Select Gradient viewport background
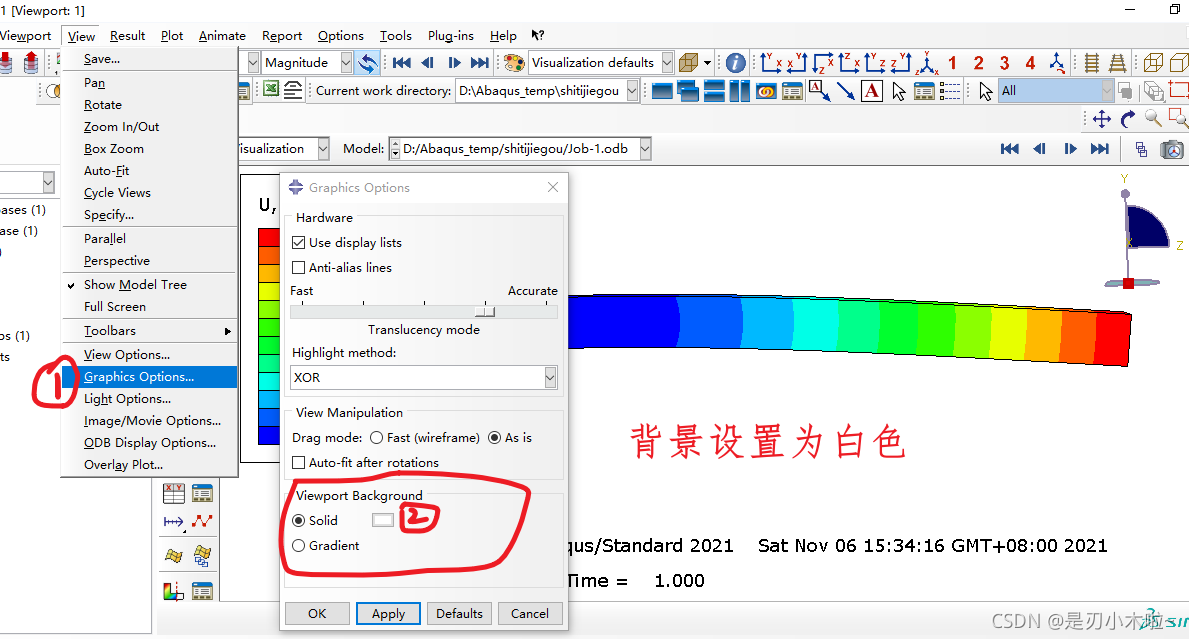Screen dimensions: 1189x639 click(x=299, y=546)
